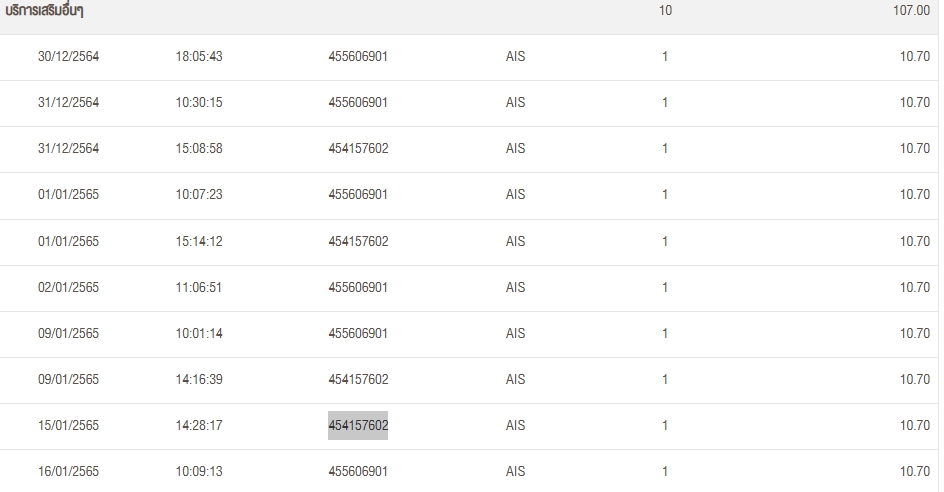
Task: Select the time 15:08:58 entry
Action: 199,149
